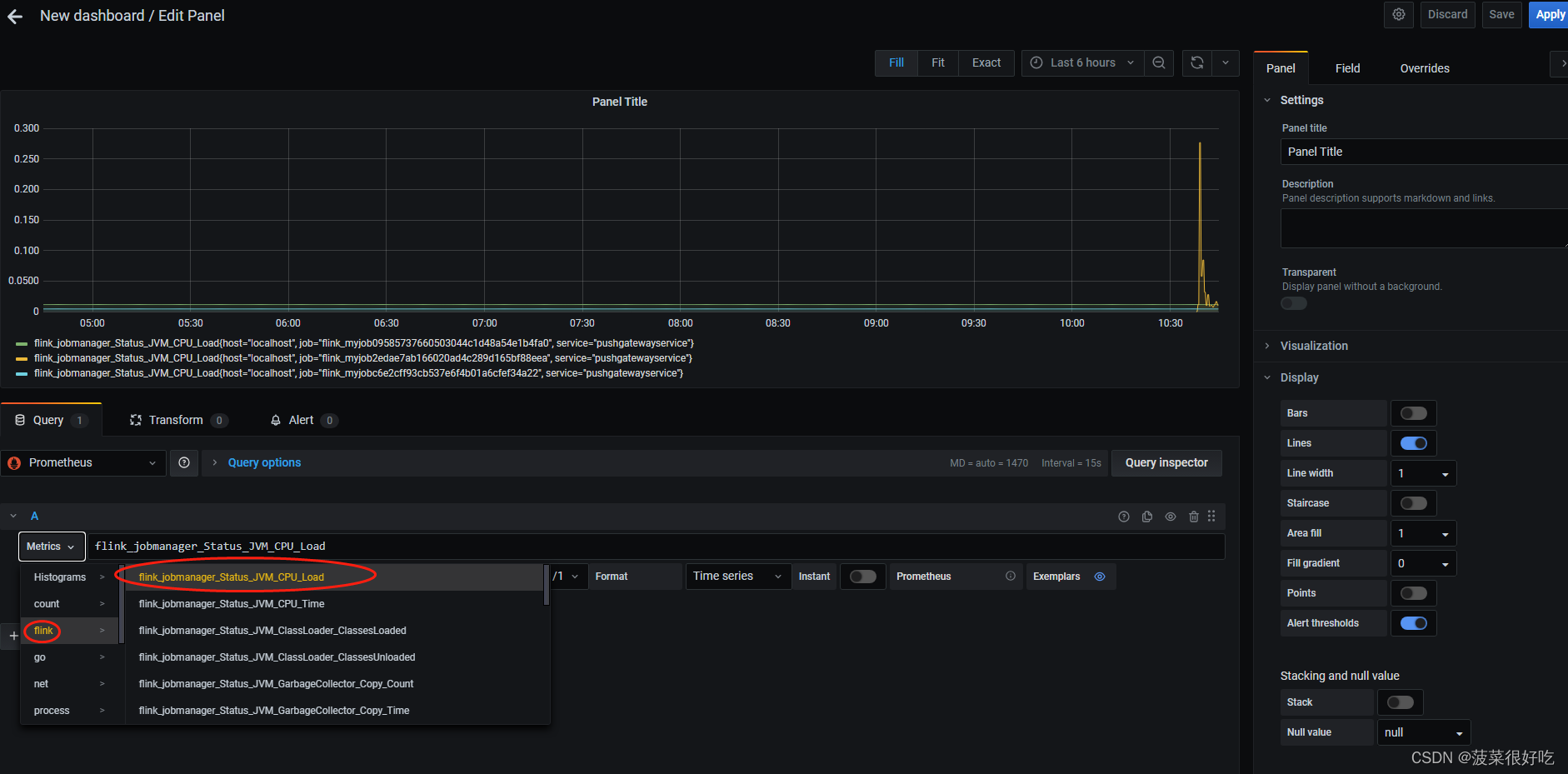Grab query A drag handle icon
Viewport: 1568px width, 774px height.
pyautogui.click(x=1211, y=517)
